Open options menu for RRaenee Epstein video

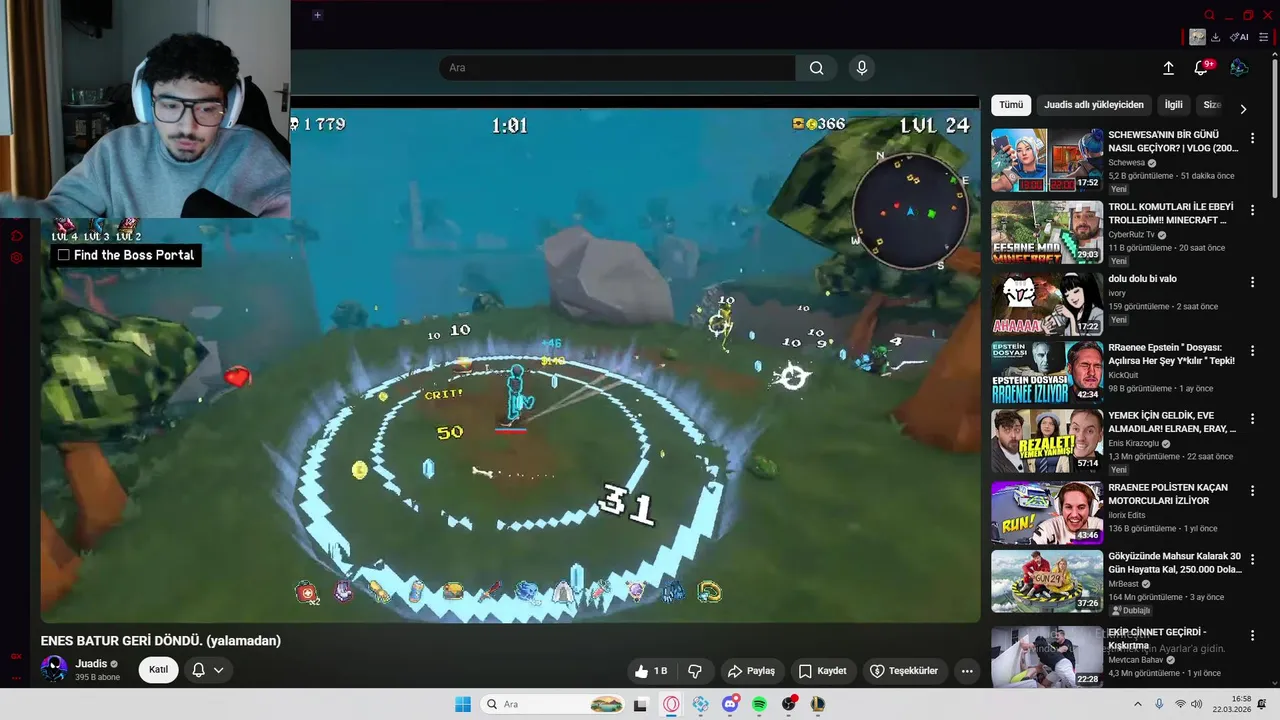pyautogui.click(x=1252, y=351)
